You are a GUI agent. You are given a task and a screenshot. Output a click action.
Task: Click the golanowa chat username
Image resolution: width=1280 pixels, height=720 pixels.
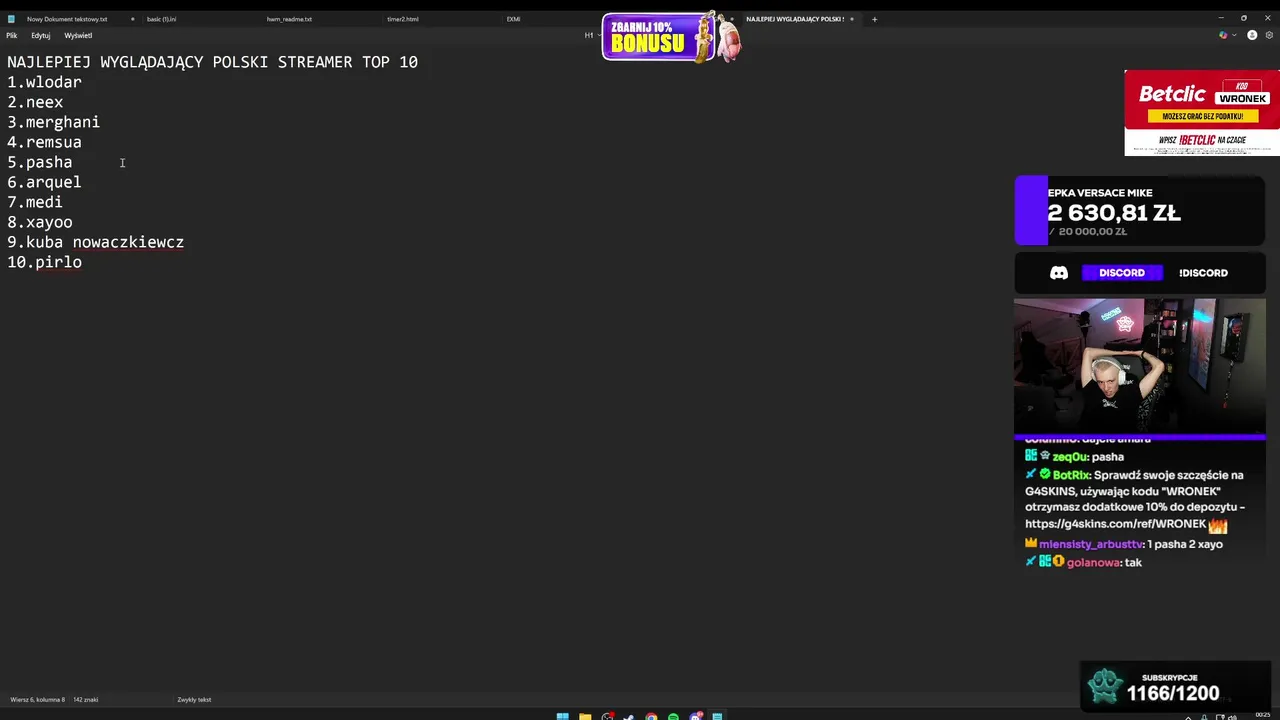1093,562
